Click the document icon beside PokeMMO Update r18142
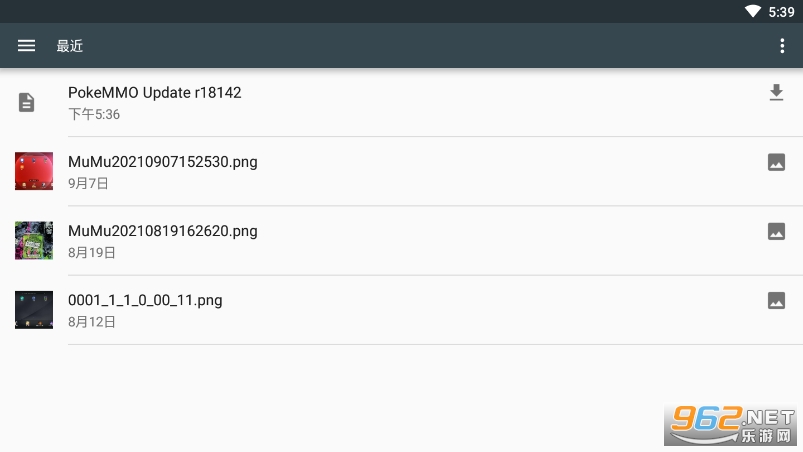803x452 pixels. click(27, 102)
